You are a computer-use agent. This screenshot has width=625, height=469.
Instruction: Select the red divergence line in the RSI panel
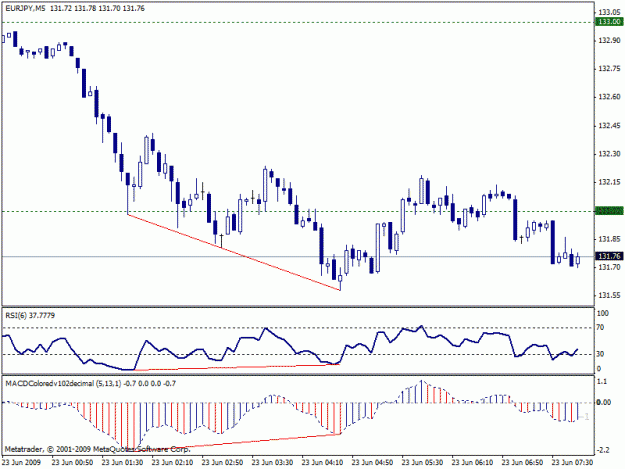coord(237,367)
